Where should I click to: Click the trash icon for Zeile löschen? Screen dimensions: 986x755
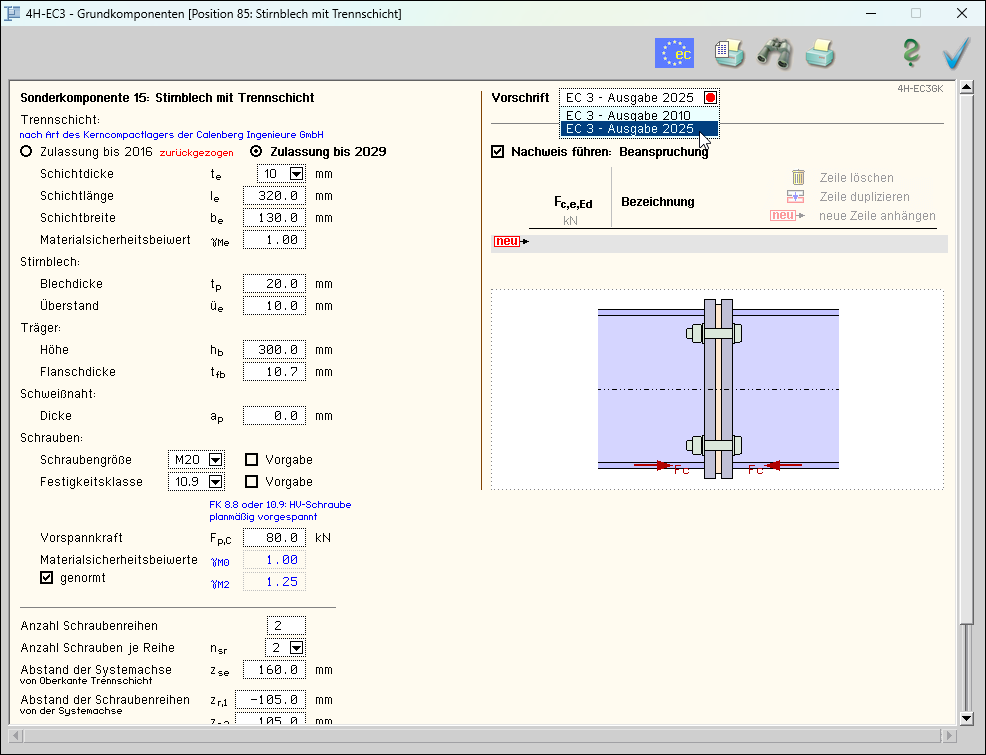[798, 178]
